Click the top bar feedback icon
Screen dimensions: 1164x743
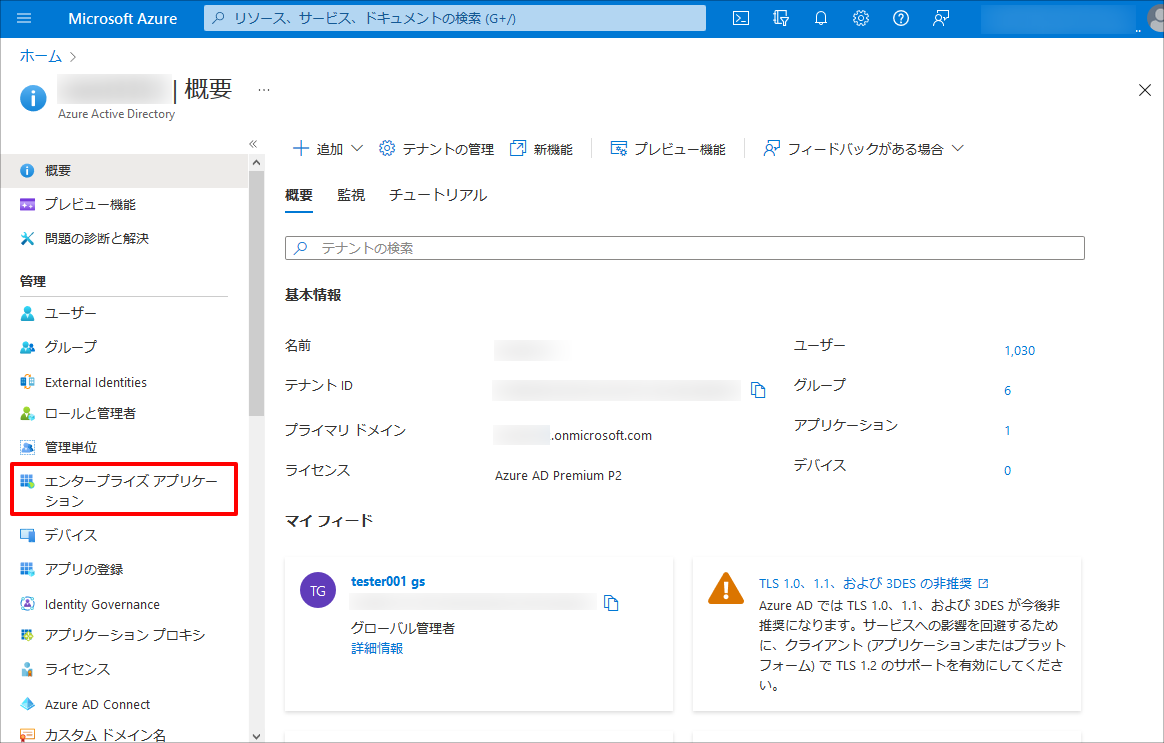(x=941, y=18)
